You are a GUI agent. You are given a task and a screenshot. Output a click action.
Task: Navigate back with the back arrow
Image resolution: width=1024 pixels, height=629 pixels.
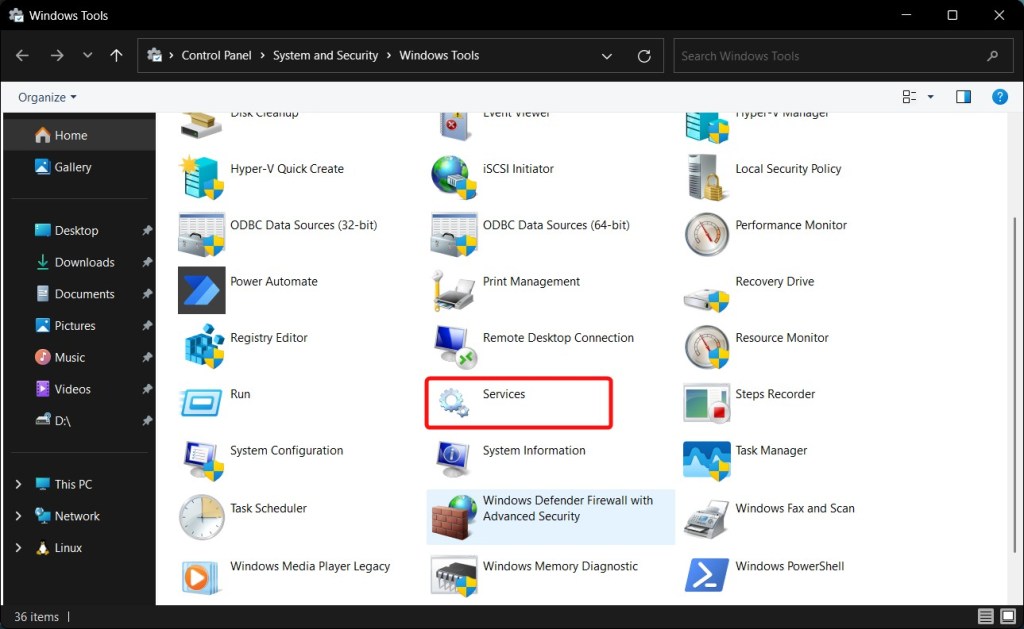point(22,56)
